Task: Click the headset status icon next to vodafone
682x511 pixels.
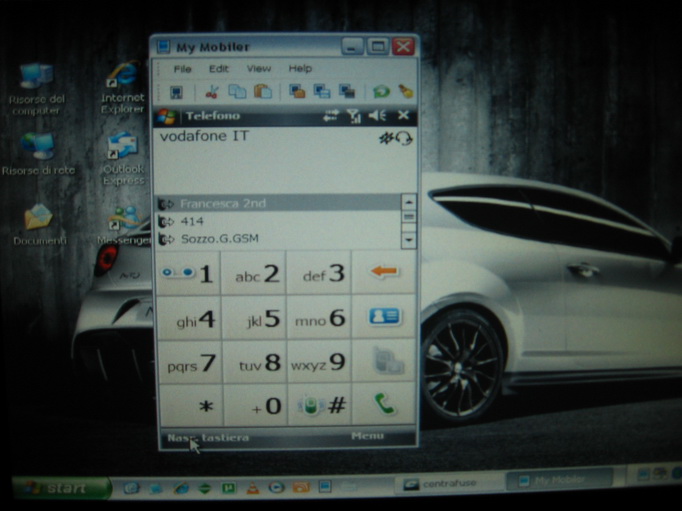Action: click(405, 139)
